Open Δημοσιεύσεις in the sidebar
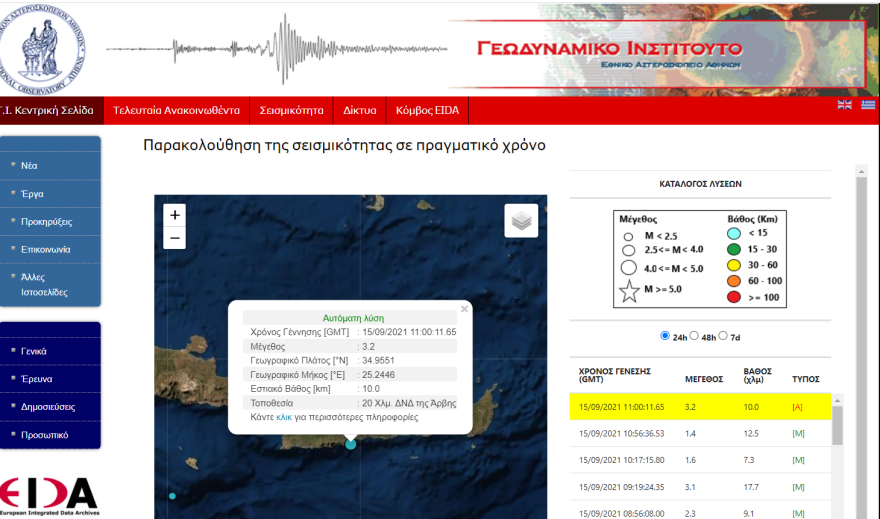 (x=50, y=407)
